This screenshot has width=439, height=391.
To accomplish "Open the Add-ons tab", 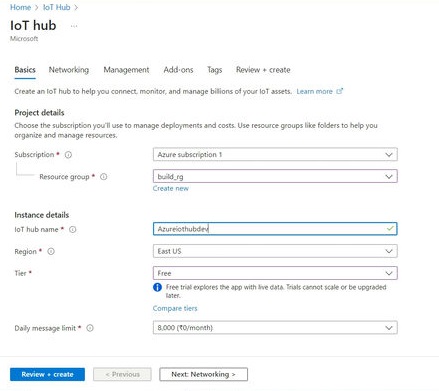I will pyautogui.click(x=178, y=70).
